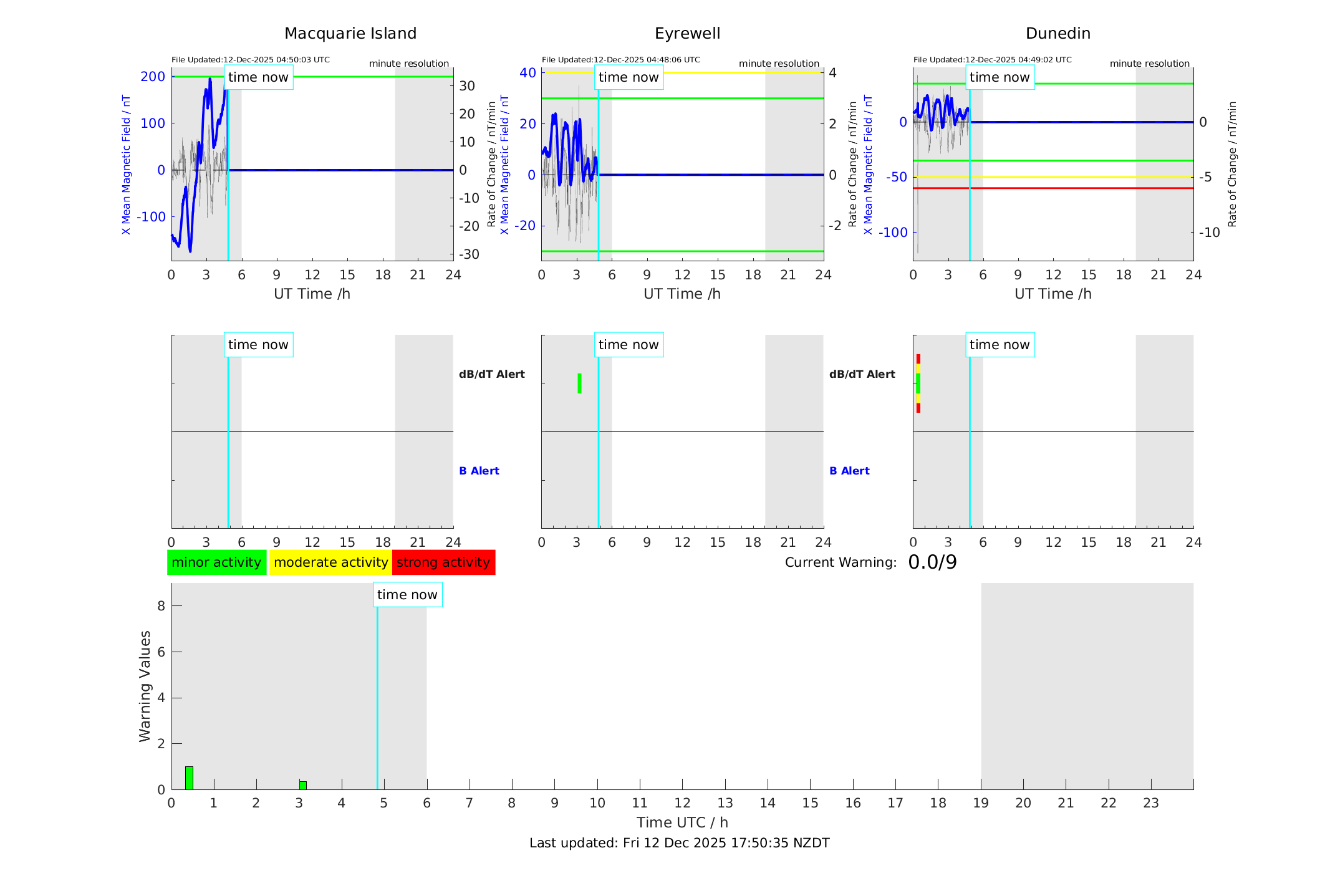Screen dimensions: 1320x896
Task: Click the blue 'B Alert' label beside Macquarie panel
Action: [479, 471]
